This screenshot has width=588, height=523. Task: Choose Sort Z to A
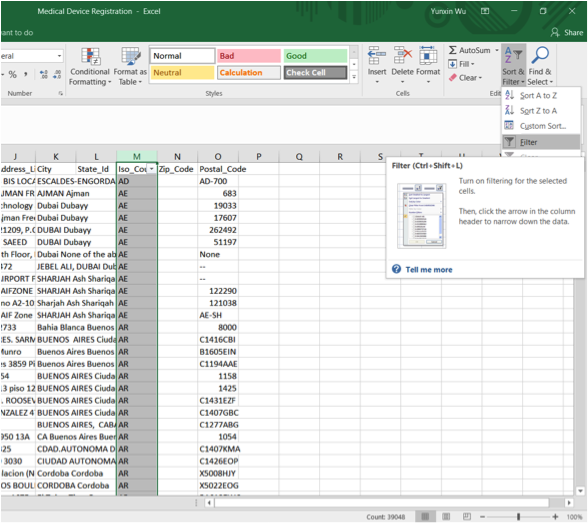point(541,111)
